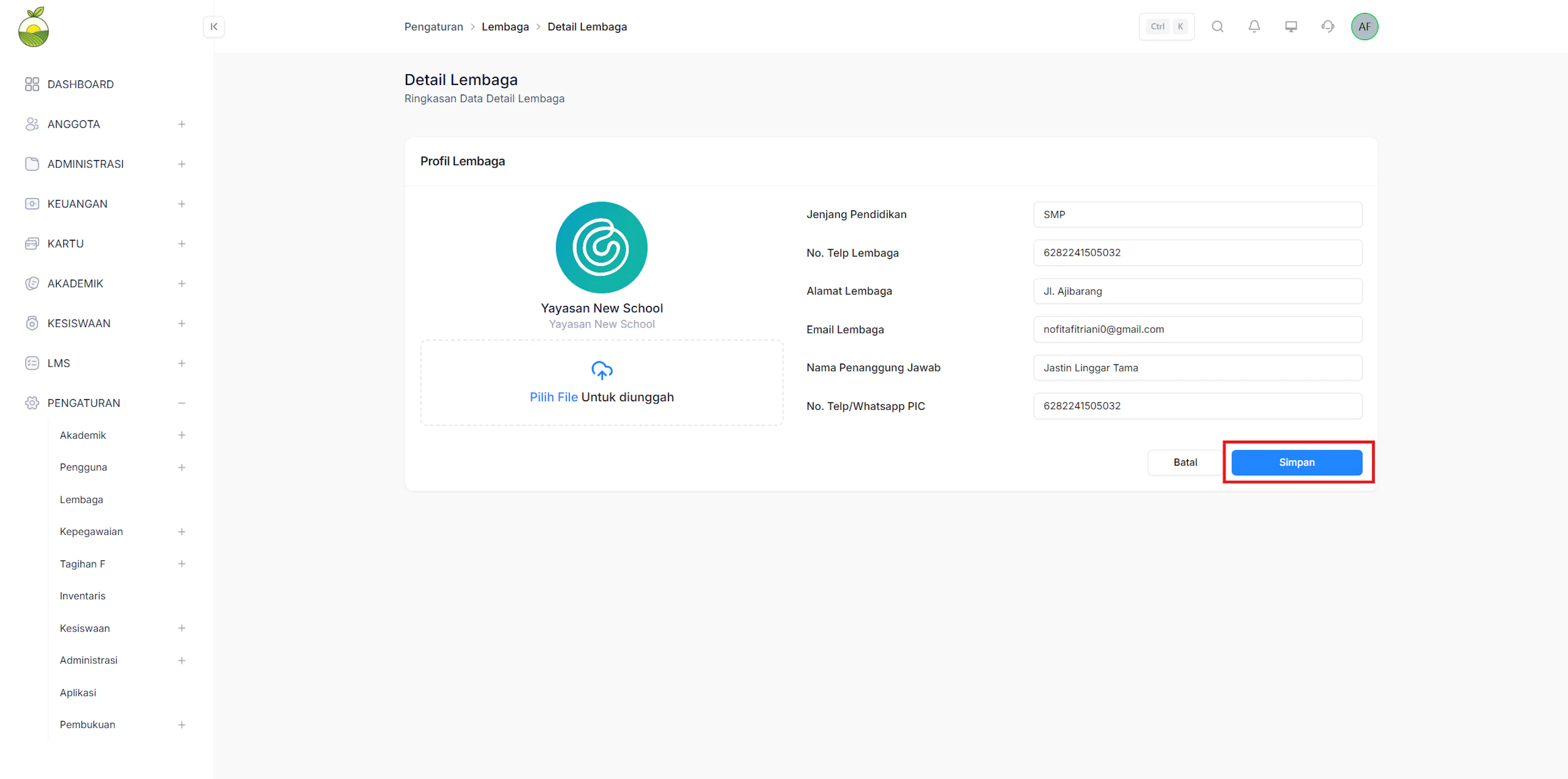The width and height of the screenshot is (1568, 779).
Task: Expand the Administrasi submenu plus
Action: coord(181,660)
